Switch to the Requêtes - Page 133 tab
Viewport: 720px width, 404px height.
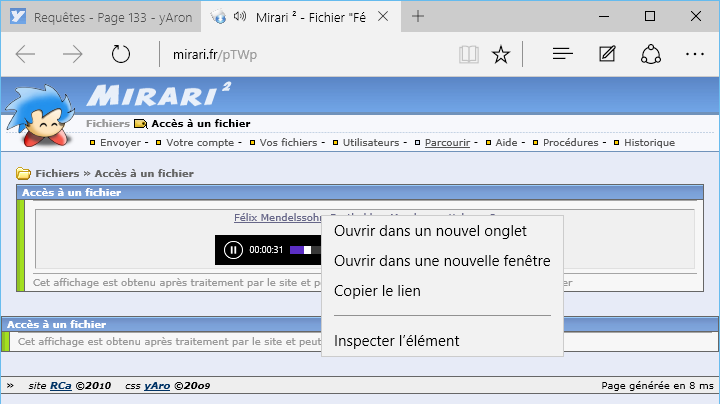[102, 17]
